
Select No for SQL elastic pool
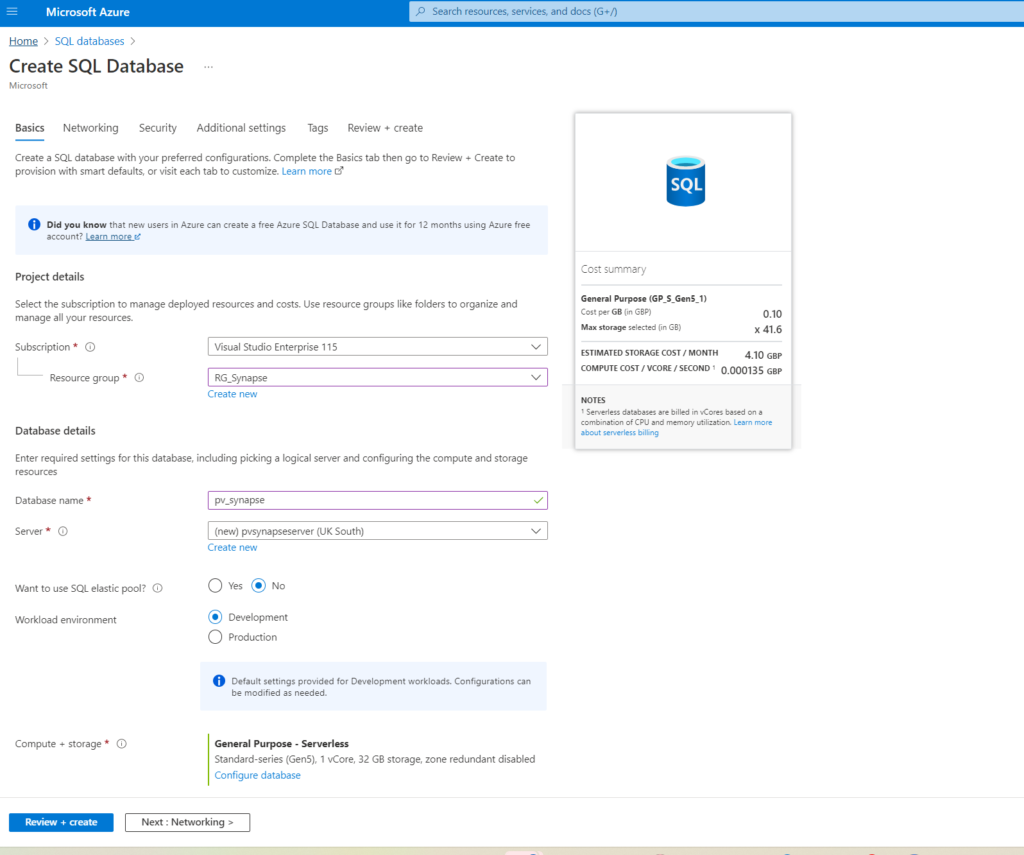pos(259,585)
